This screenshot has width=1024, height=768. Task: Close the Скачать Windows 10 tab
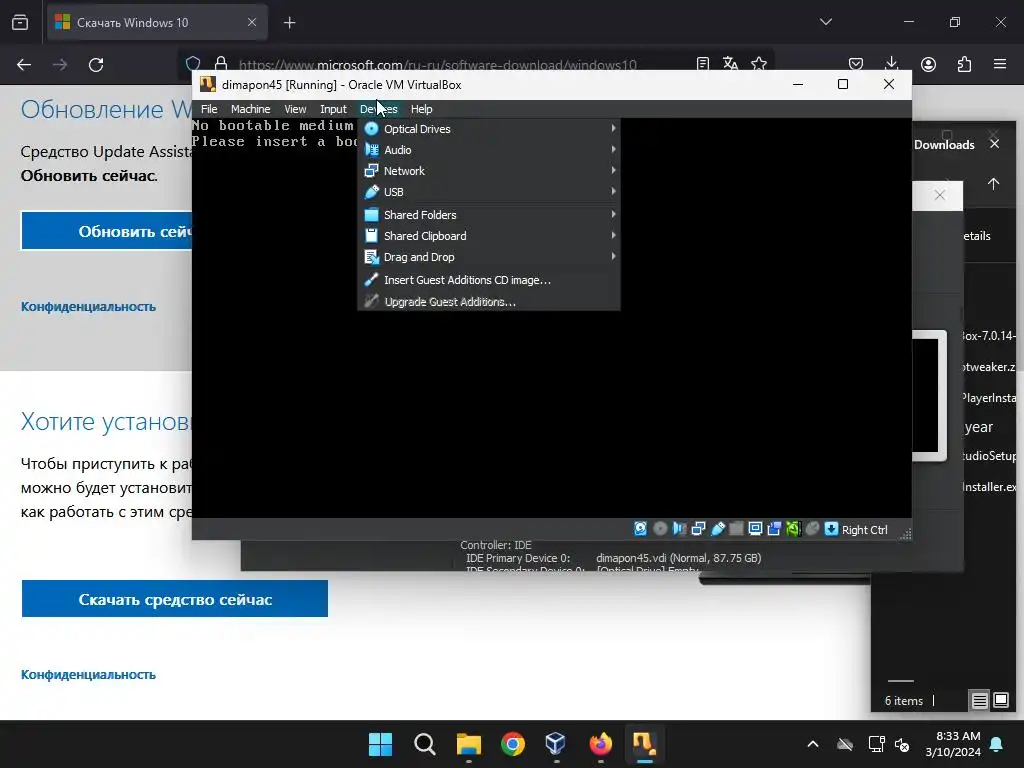pos(252,22)
